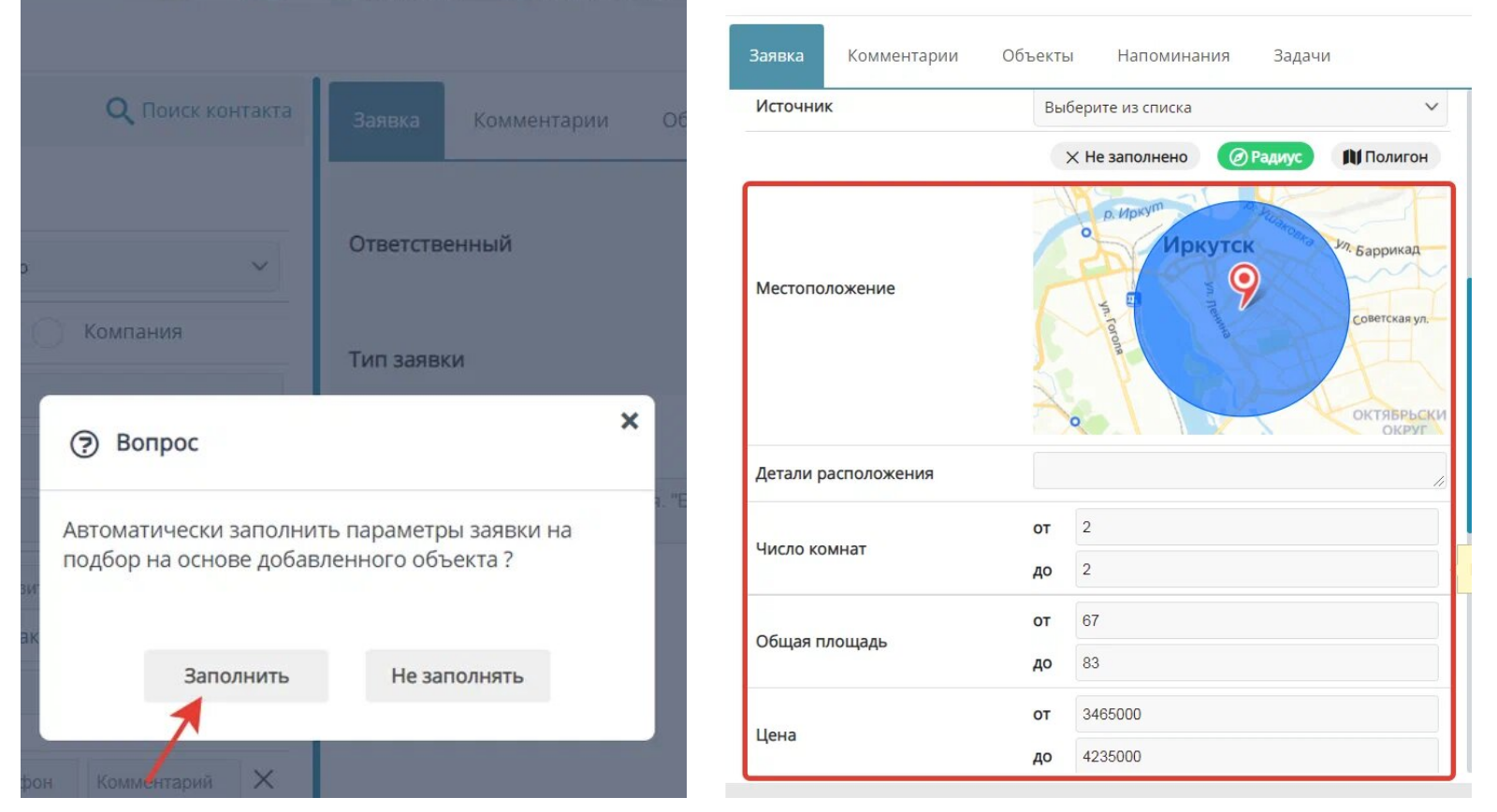Click the Число комнат от field

click(x=1257, y=527)
